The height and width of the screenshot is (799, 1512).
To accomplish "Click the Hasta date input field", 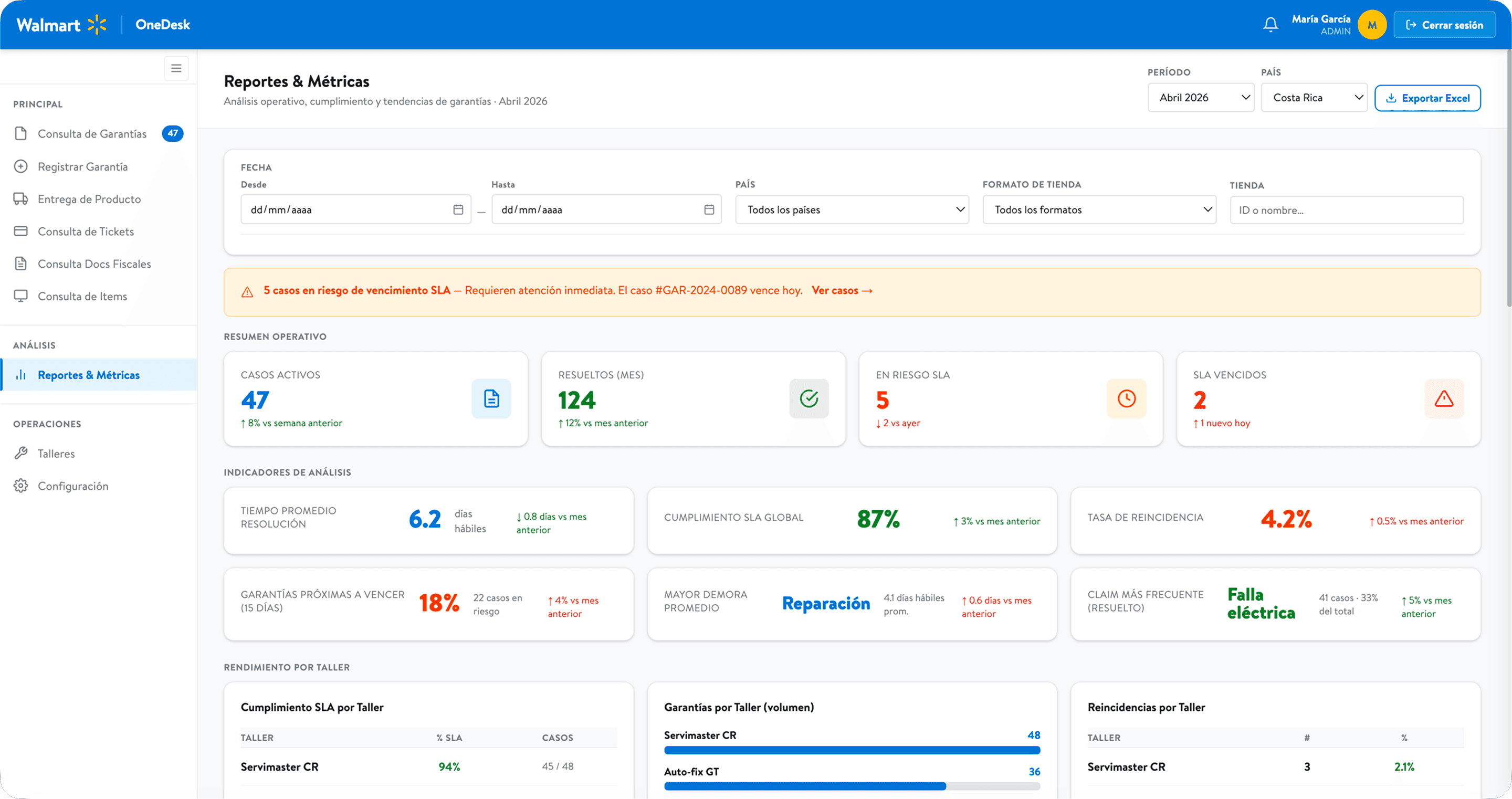I will pos(606,209).
